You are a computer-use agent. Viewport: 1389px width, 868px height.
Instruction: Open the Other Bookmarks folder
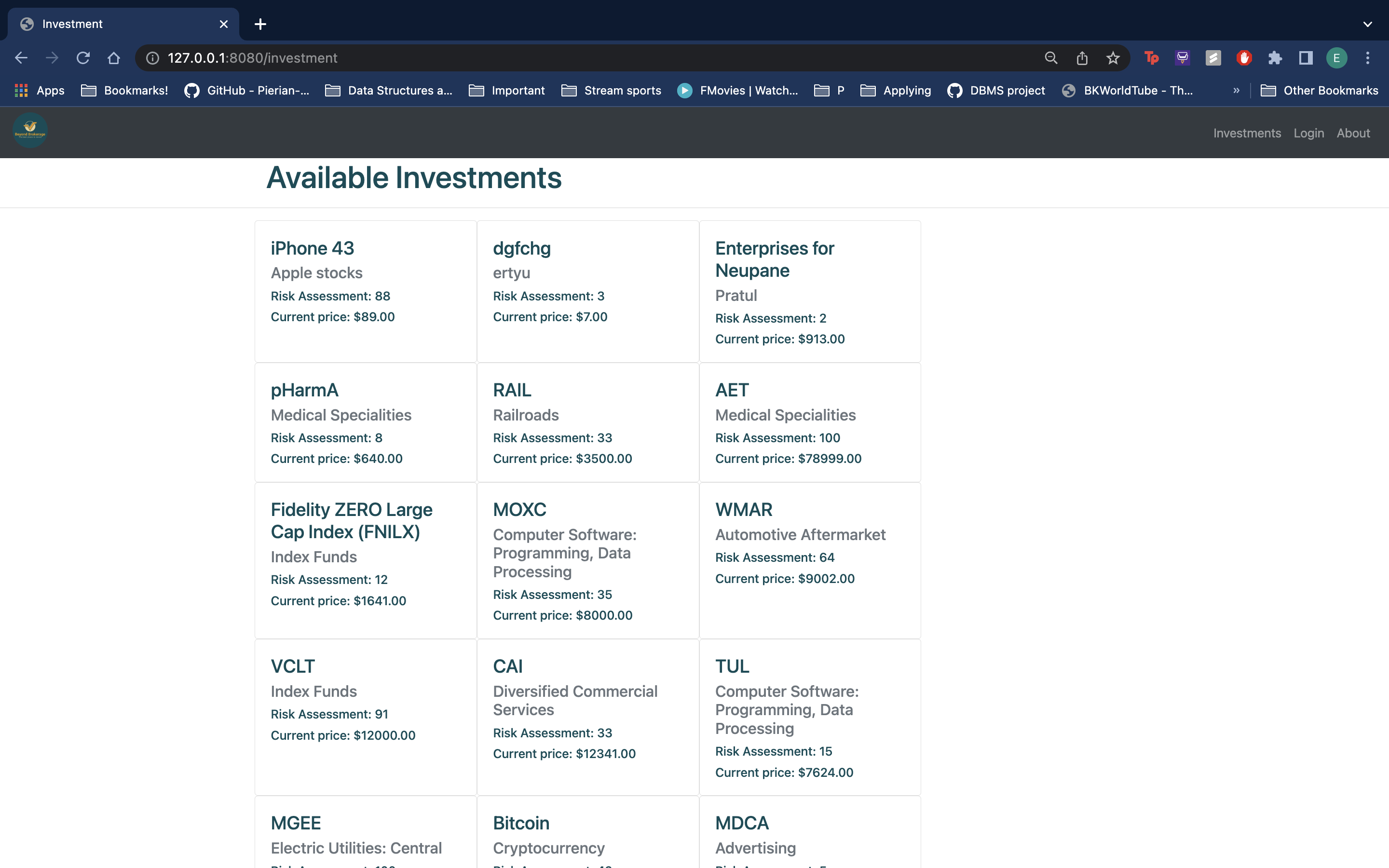point(1319,91)
